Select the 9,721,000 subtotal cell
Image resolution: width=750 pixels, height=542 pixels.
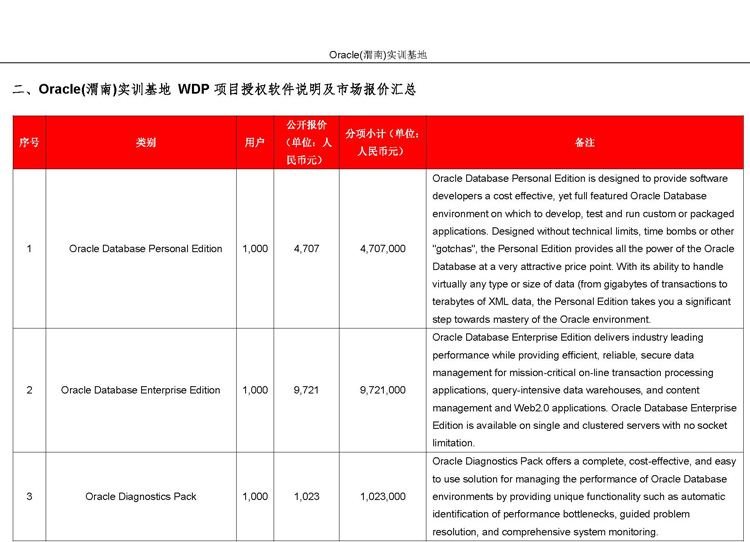[382, 390]
